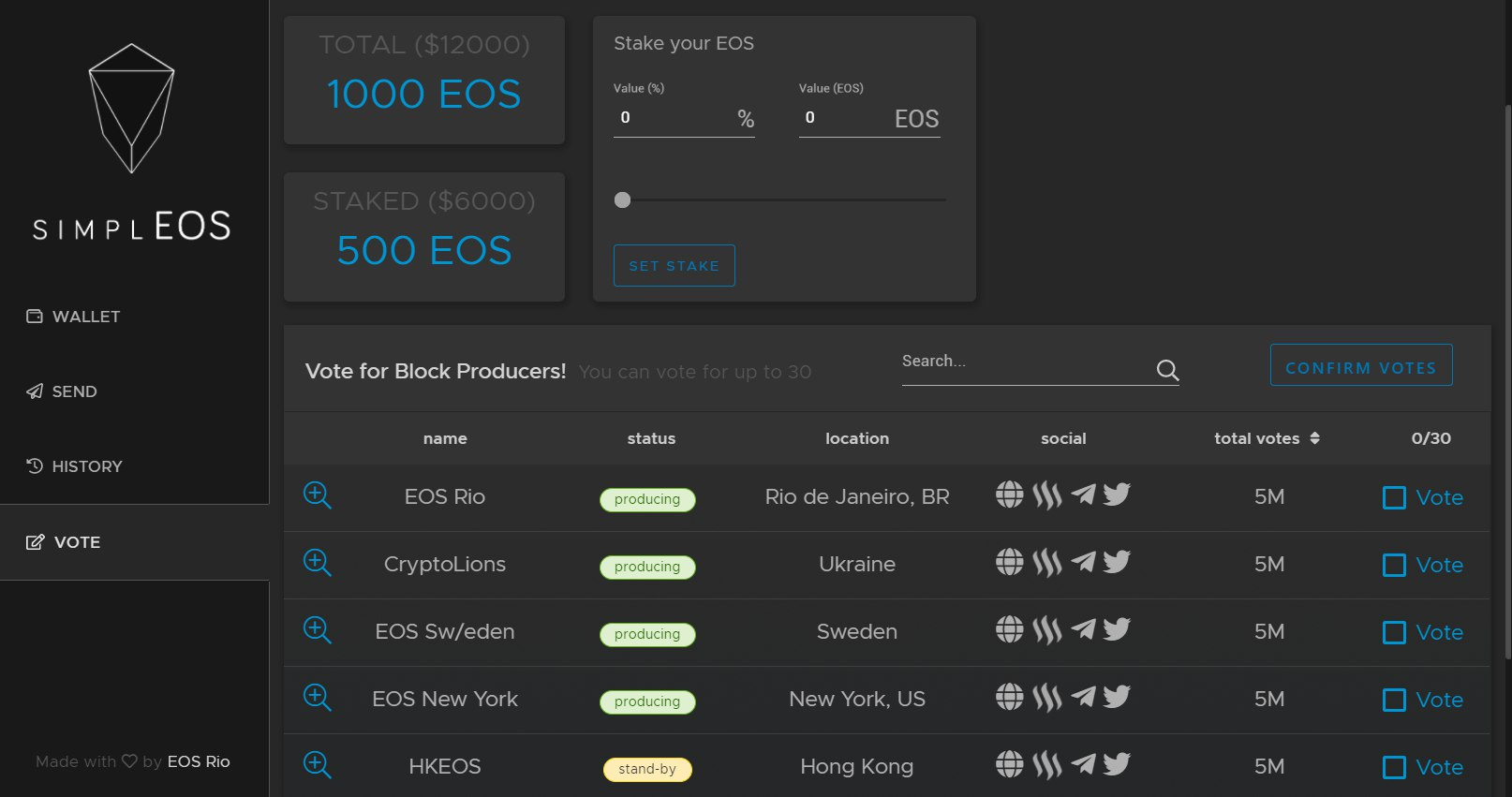Screen dimensions: 1512x797
Task: Open CryptoLions Twitter icon
Action: click(x=1117, y=561)
